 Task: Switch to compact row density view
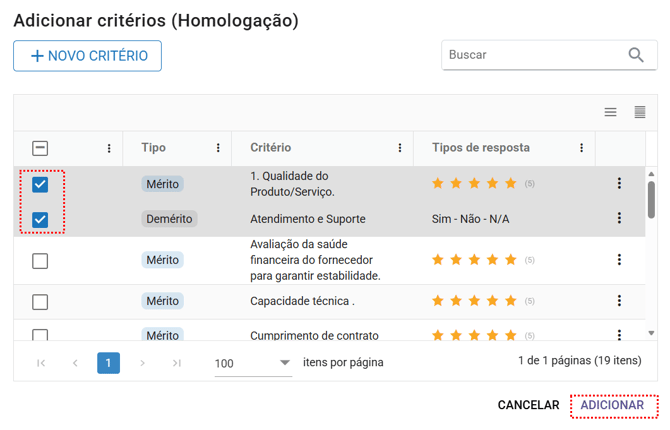coord(639,112)
